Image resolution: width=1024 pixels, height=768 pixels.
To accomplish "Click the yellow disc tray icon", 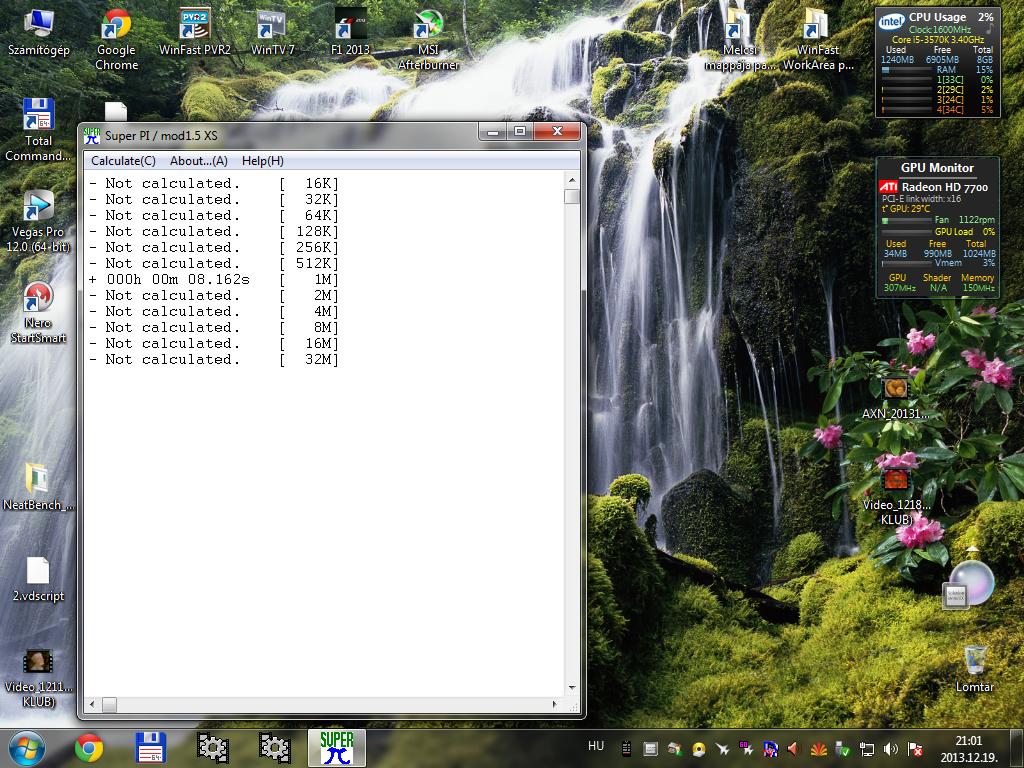I will click(x=698, y=749).
